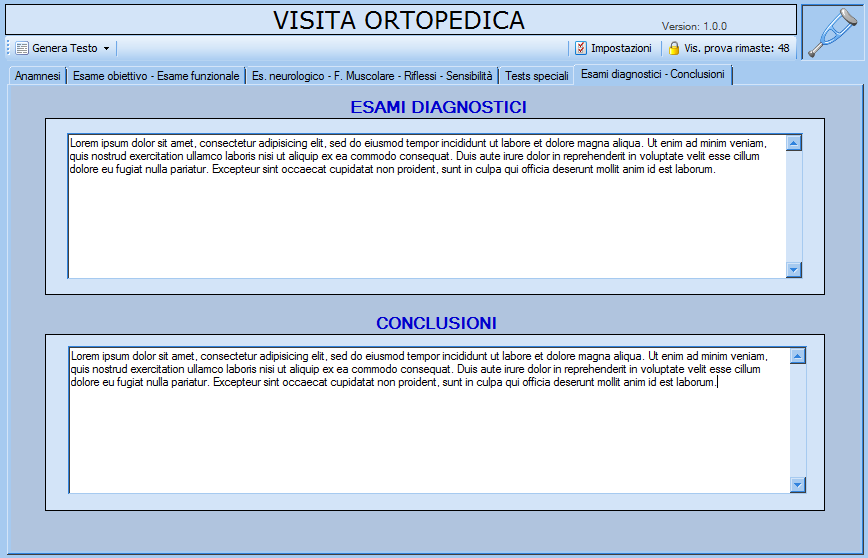Click 'Vis. prova rimaste: 48' label

pos(737,48)
